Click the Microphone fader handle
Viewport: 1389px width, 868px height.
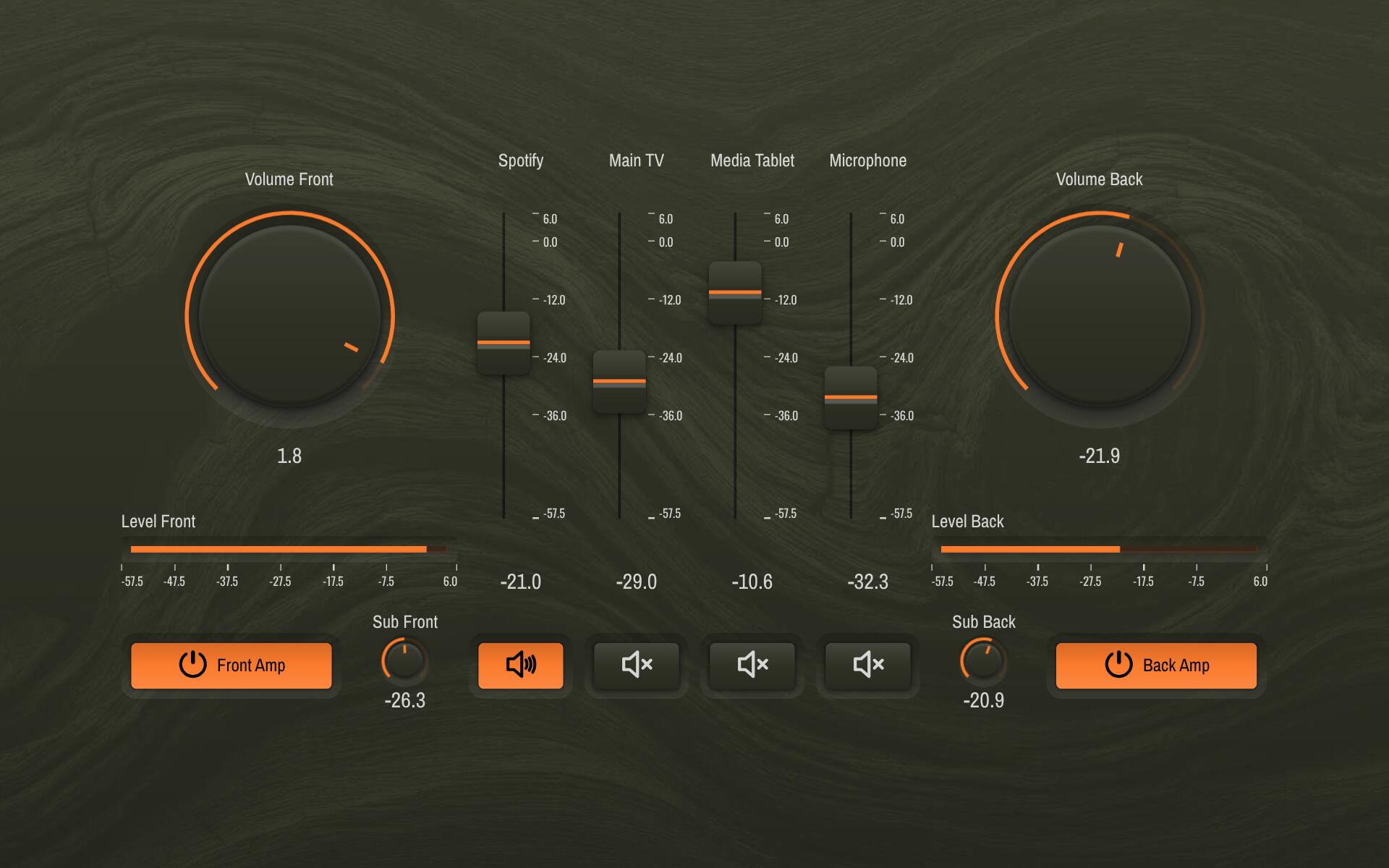click(851, 398)
